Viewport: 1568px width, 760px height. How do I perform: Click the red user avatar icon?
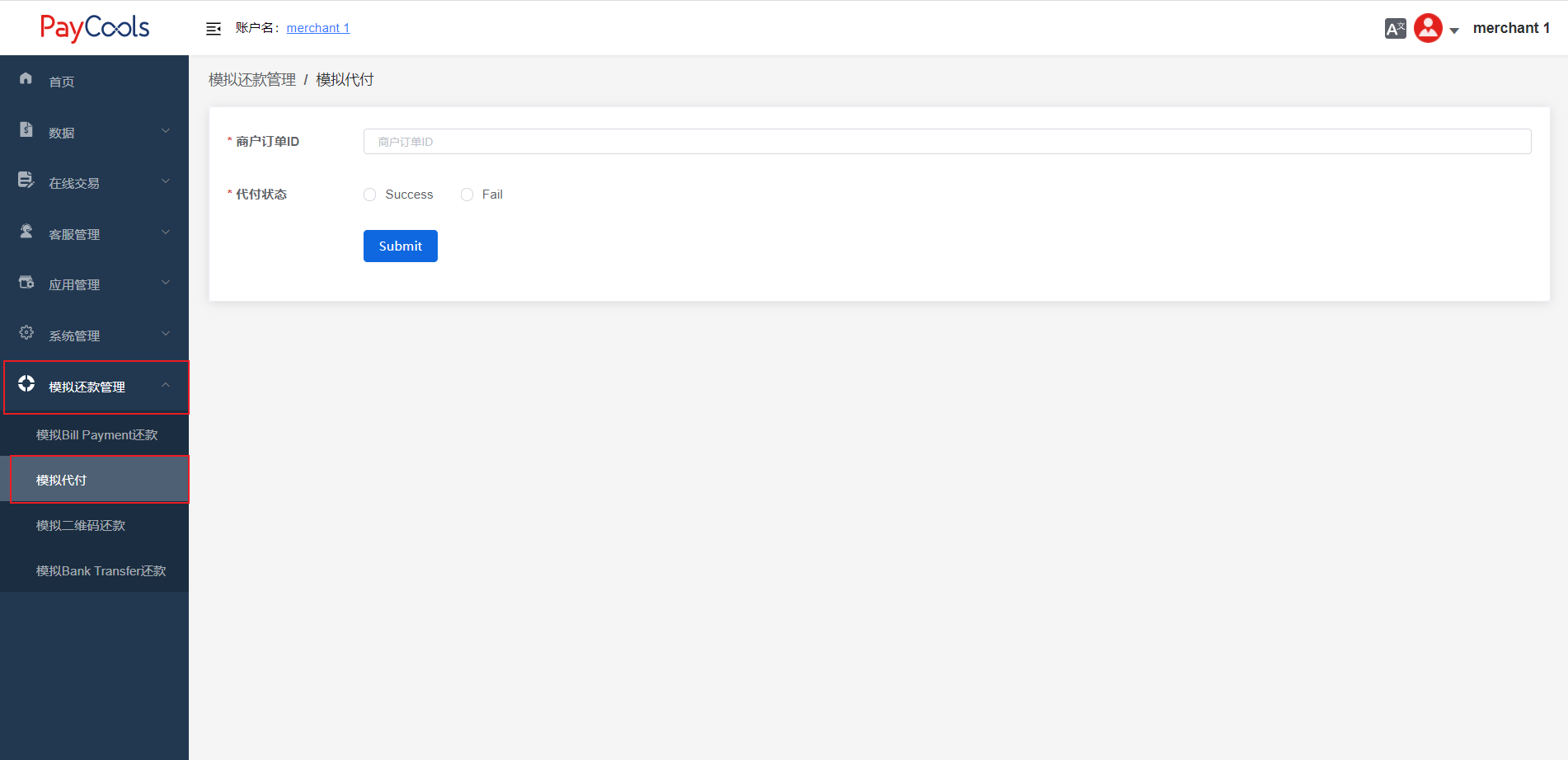[x=1428, y=27]
